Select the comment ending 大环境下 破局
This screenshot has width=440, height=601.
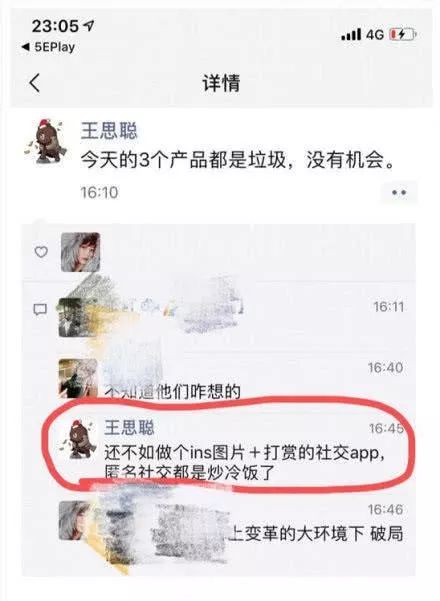[x=315, y=534]
